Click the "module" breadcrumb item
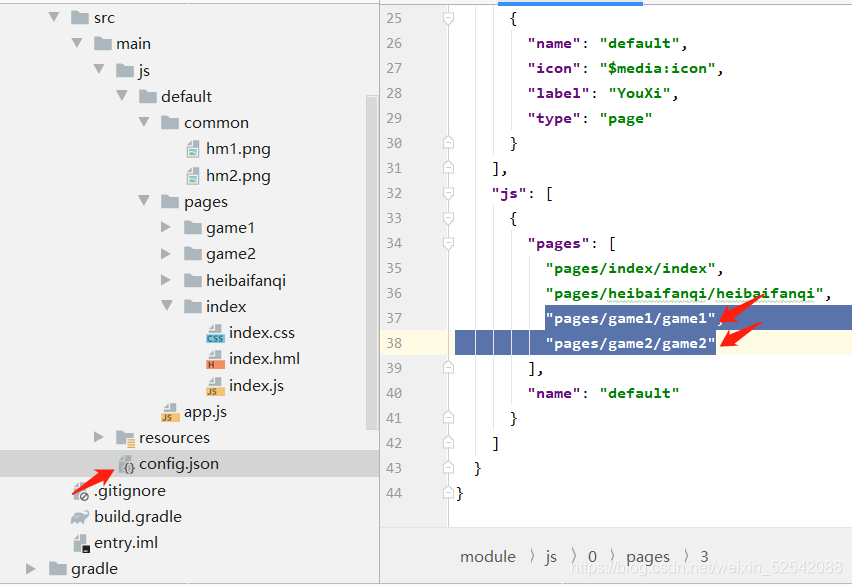 click(488, 557)
